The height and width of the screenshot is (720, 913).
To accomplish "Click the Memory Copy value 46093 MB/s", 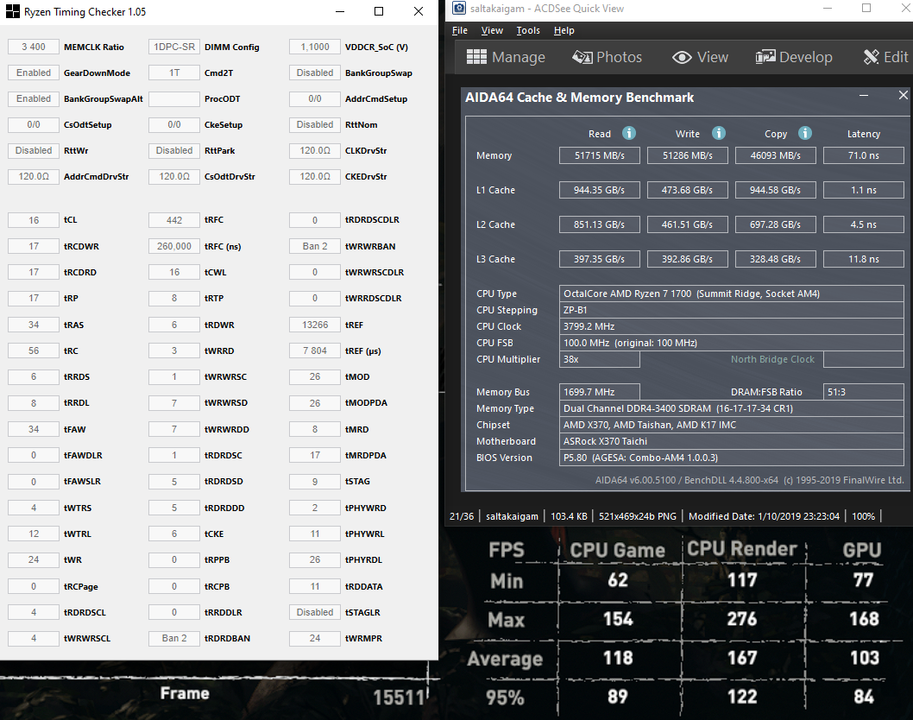I will pos(776,155).
